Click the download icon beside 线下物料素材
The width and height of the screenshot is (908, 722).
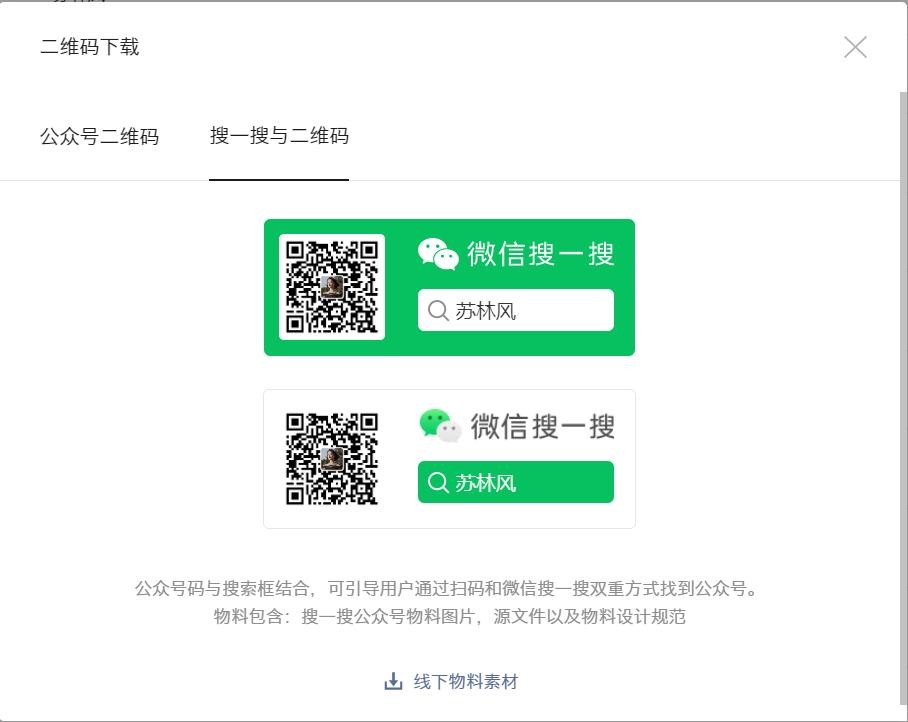(x=393, y=682)
